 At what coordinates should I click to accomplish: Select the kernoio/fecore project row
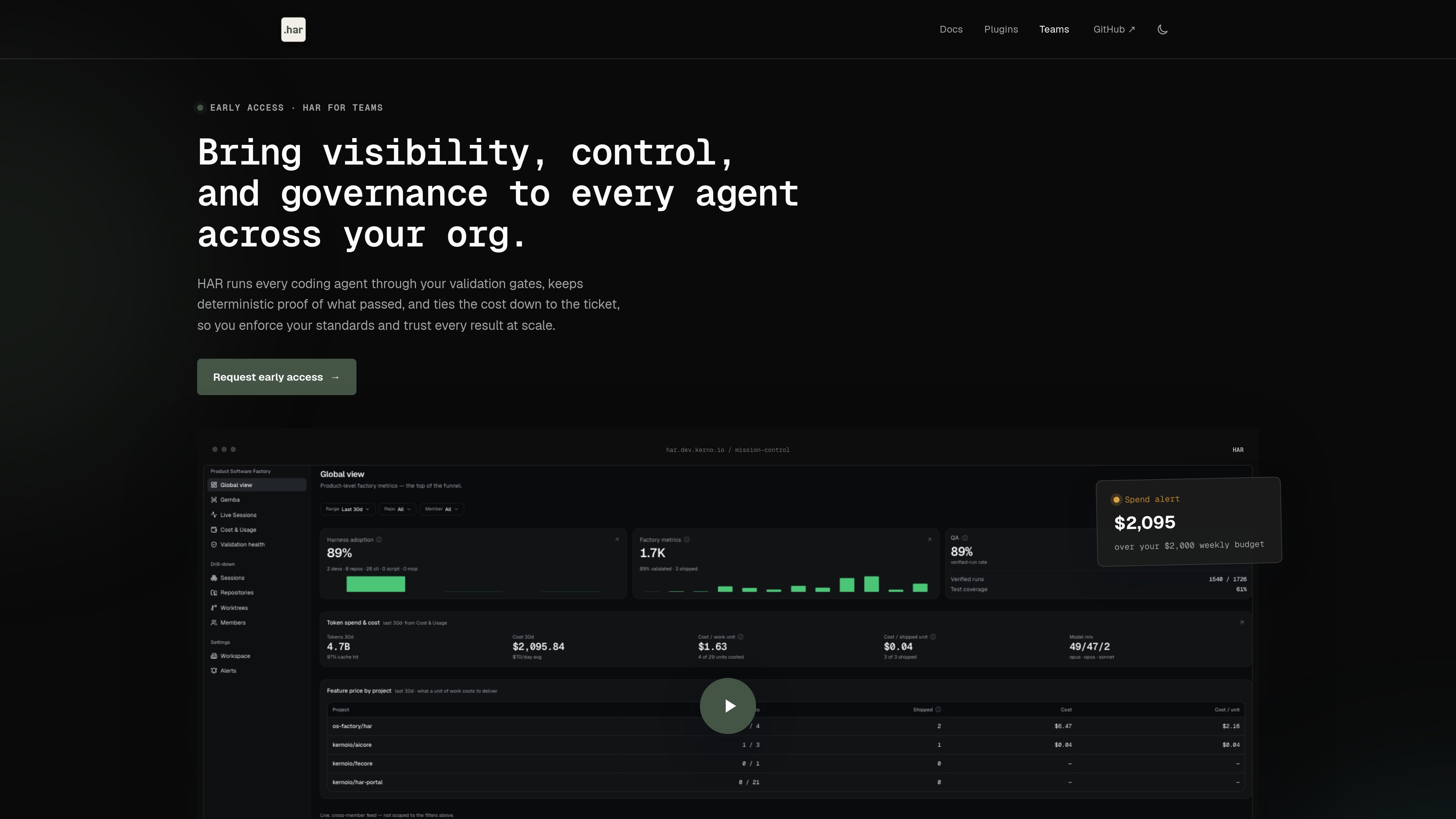click(x=786, y=764)
